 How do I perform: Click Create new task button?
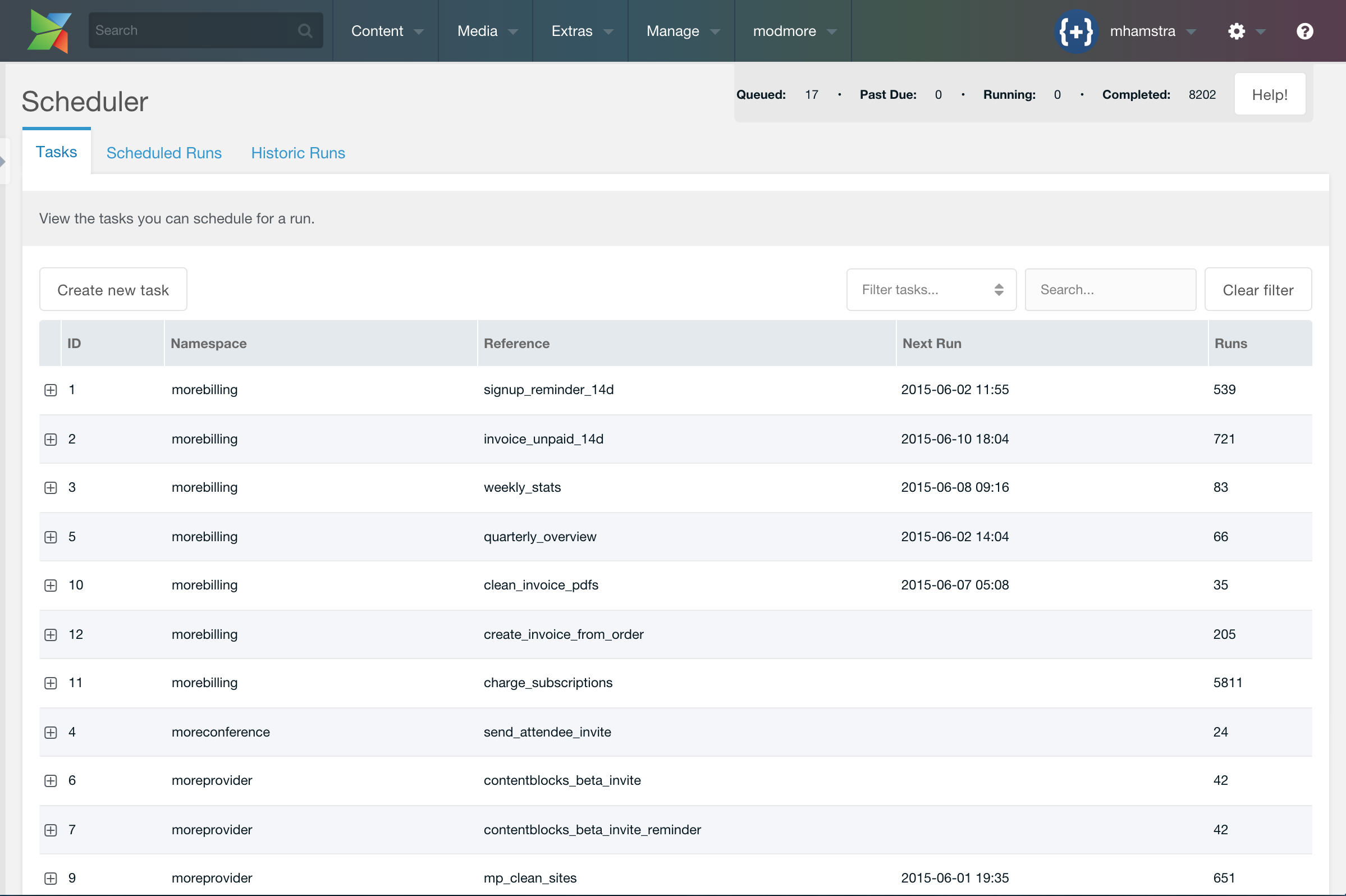(113, 290)
